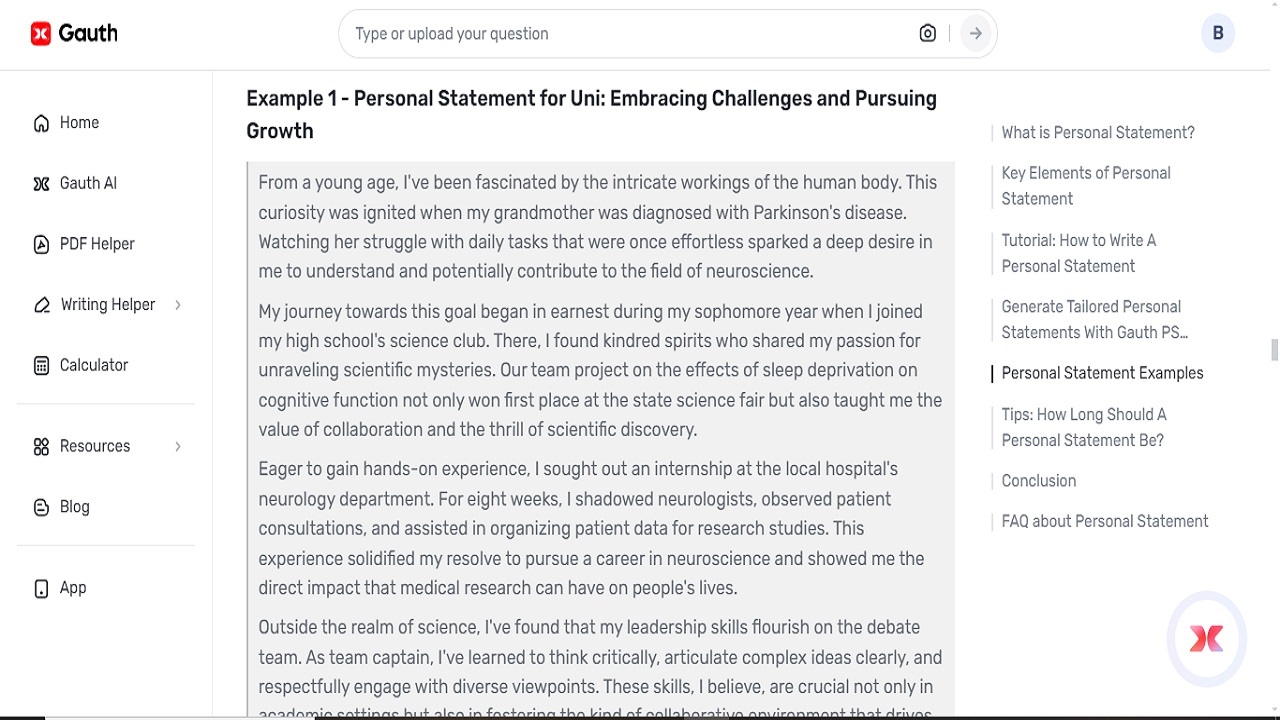Expand the Resources section
1280x720 pixels.
pyautogui.click(x=180, y=446)
